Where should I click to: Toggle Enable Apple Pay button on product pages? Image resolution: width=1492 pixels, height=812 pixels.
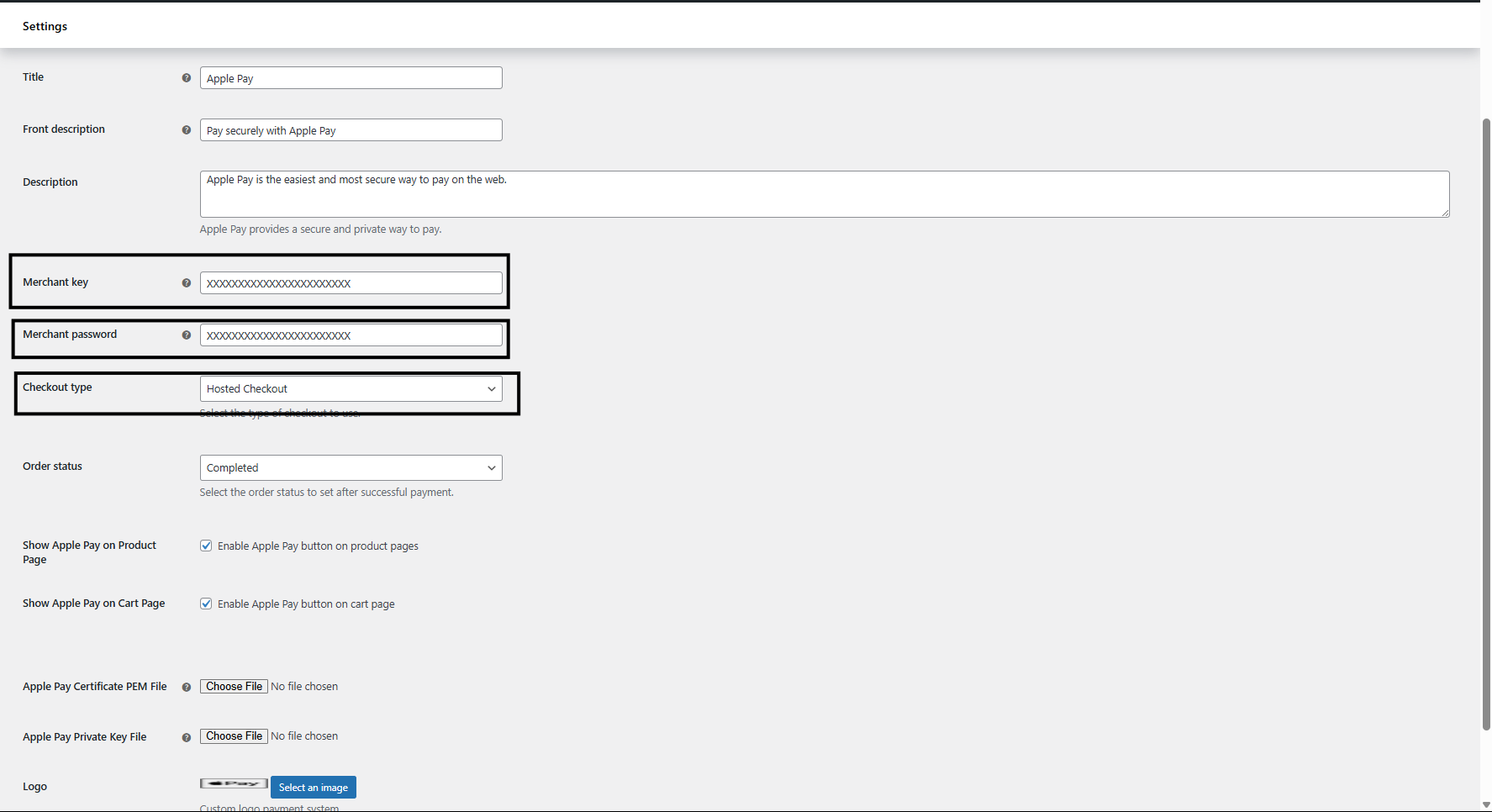(x=206, y=546)
